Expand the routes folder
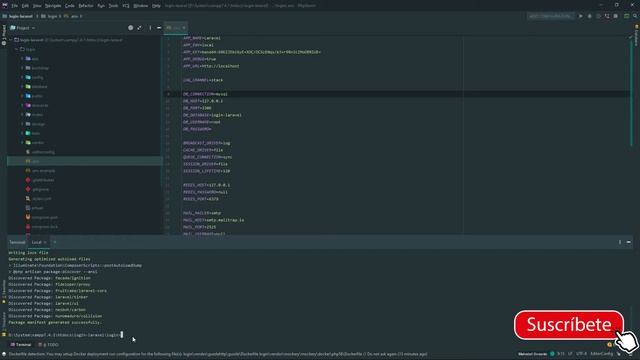The width and height of the screenshot is (640, 360). point(22,115)
